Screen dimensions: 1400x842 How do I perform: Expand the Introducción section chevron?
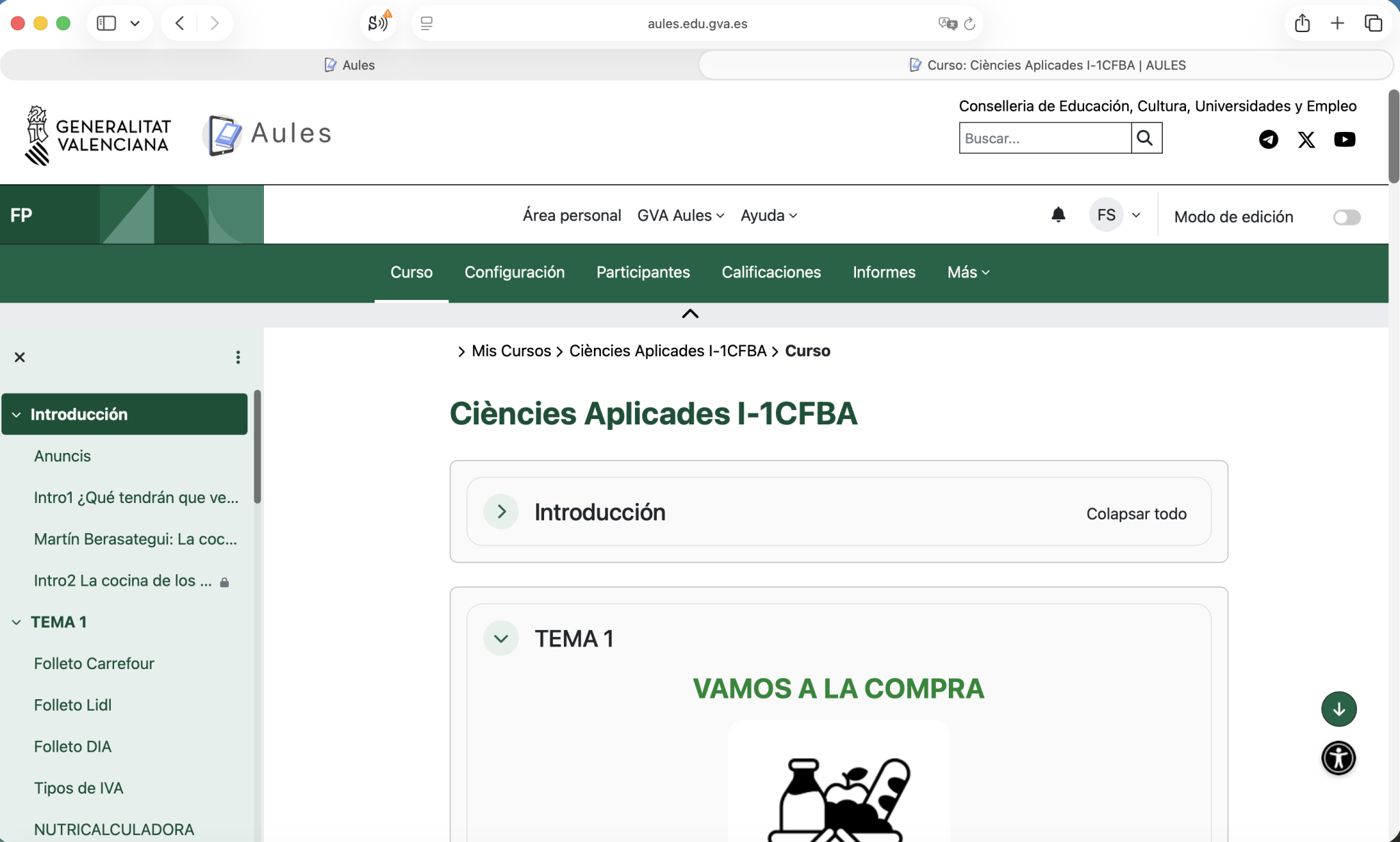click(x=501, y=512)
